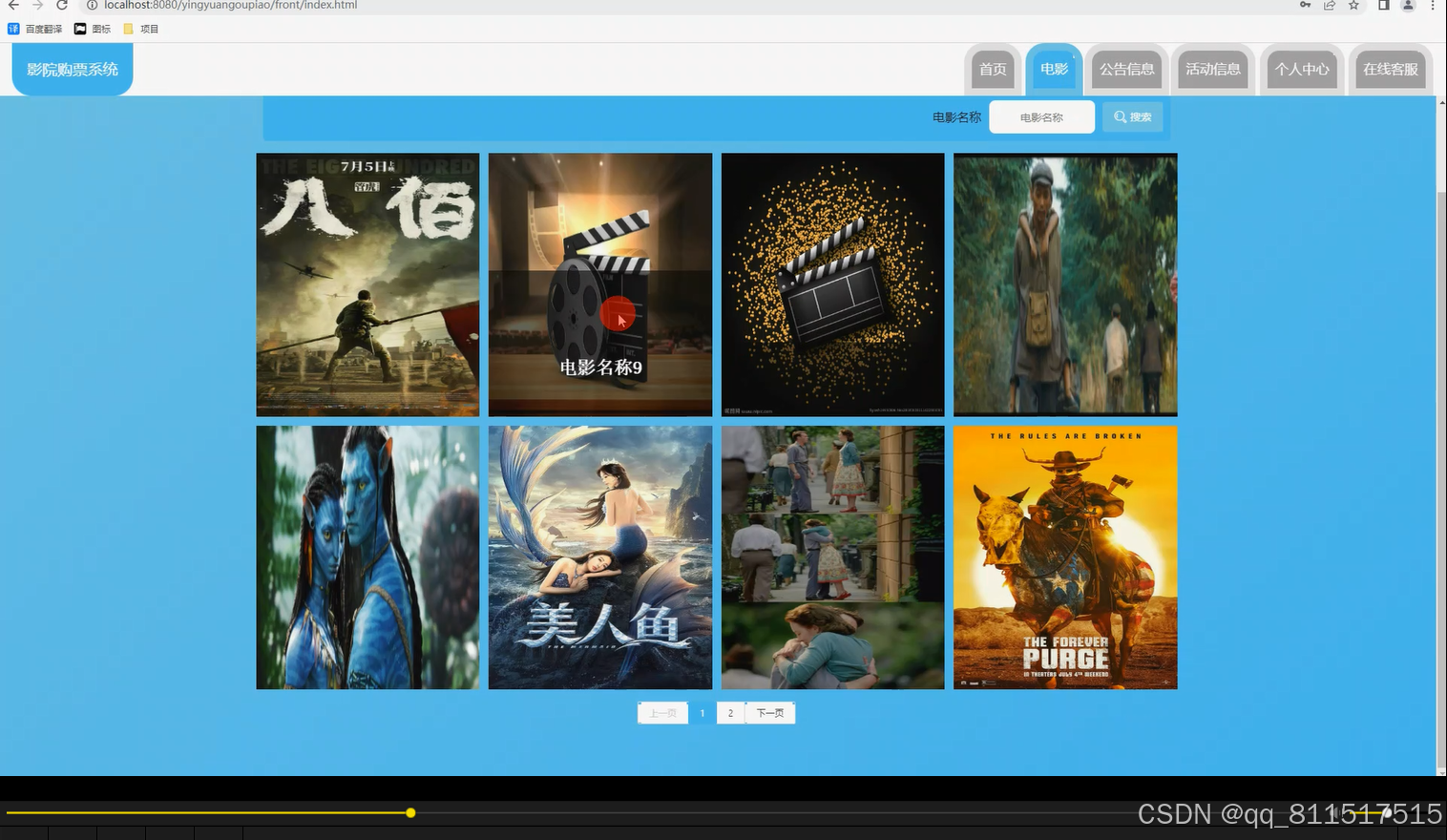
Task: Open the 公告信息 tab
Action: (1127, 69)
